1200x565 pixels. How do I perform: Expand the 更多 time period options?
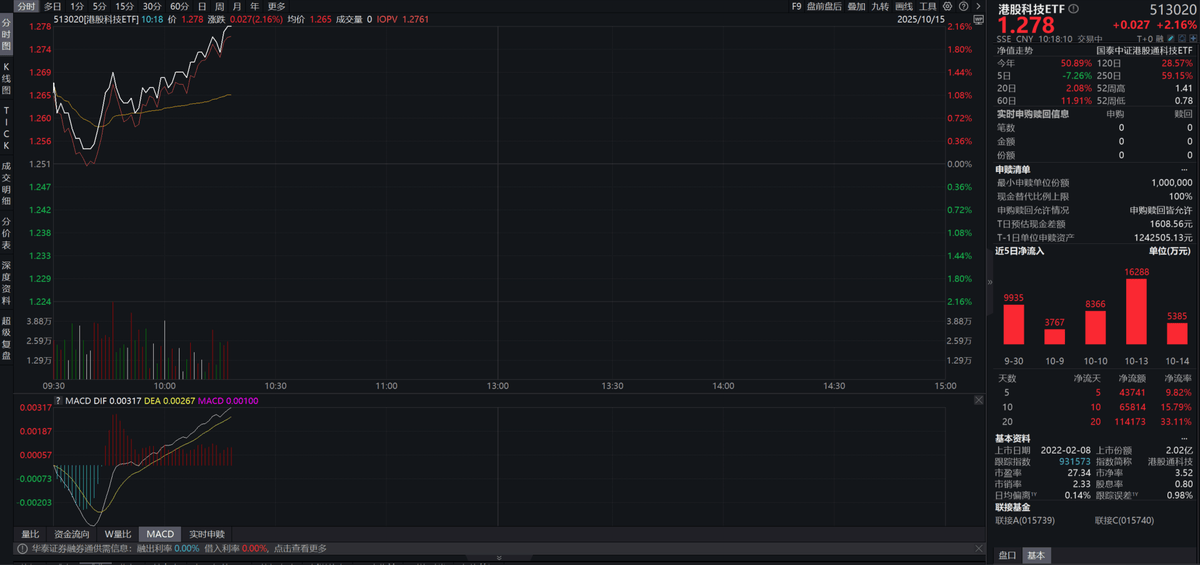(276, 6)
